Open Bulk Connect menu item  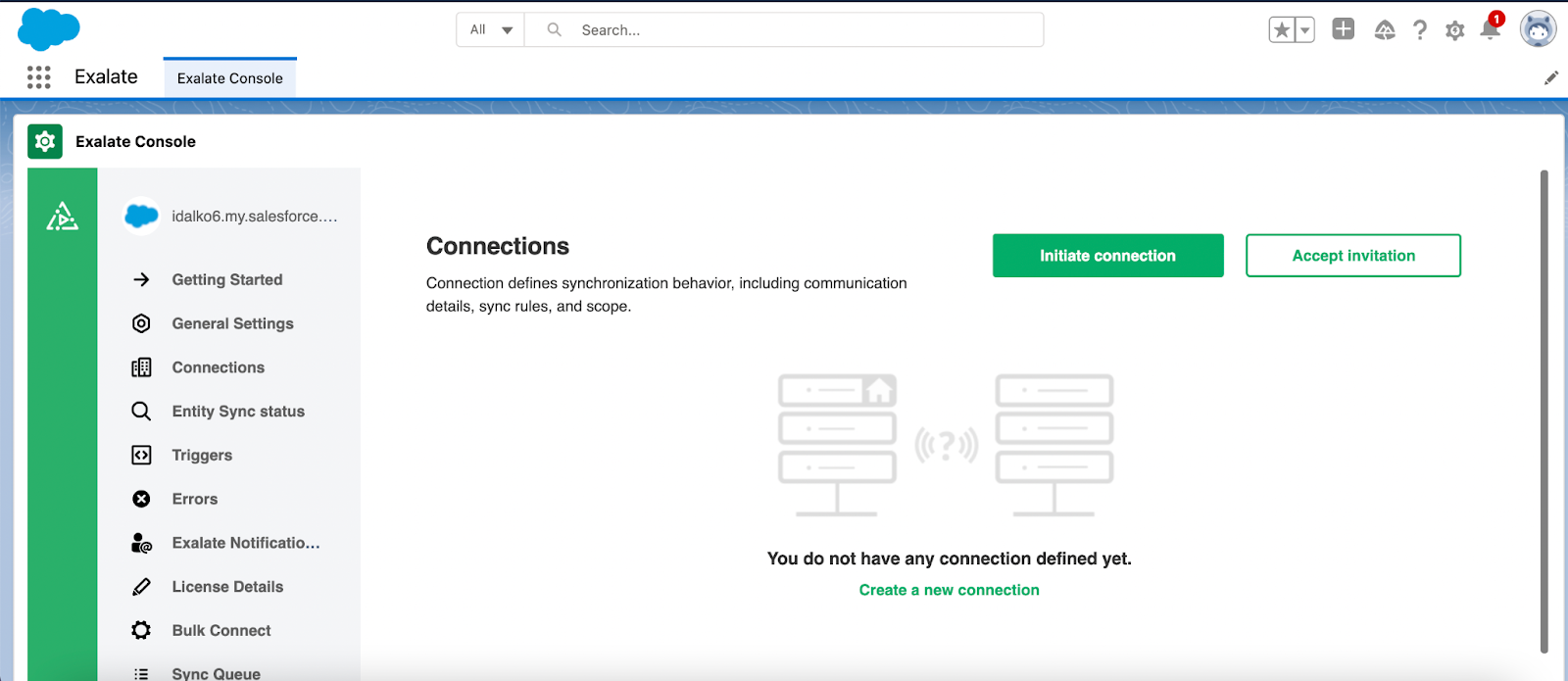click(221, 630)
